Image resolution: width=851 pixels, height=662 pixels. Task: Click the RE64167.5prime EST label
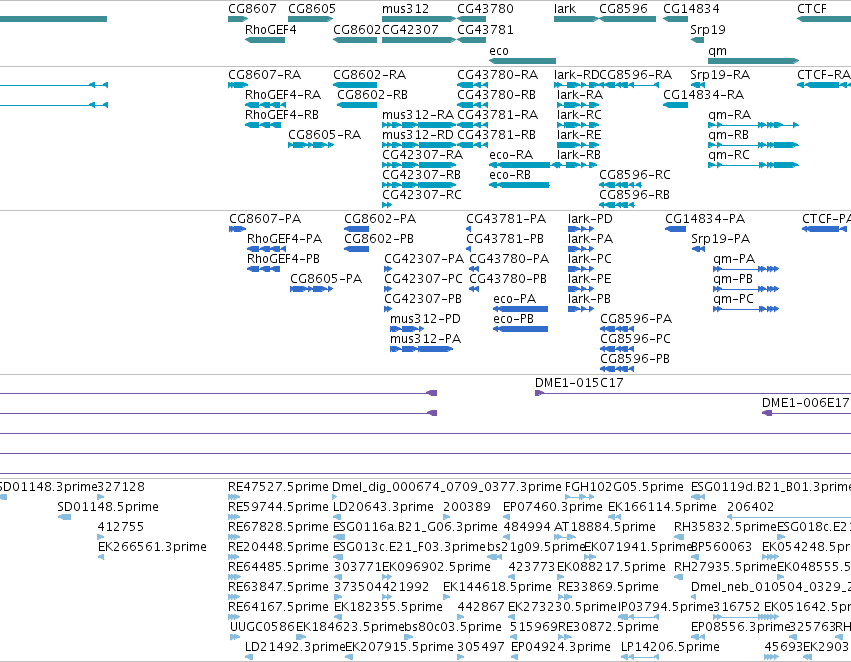click(278, 607)
